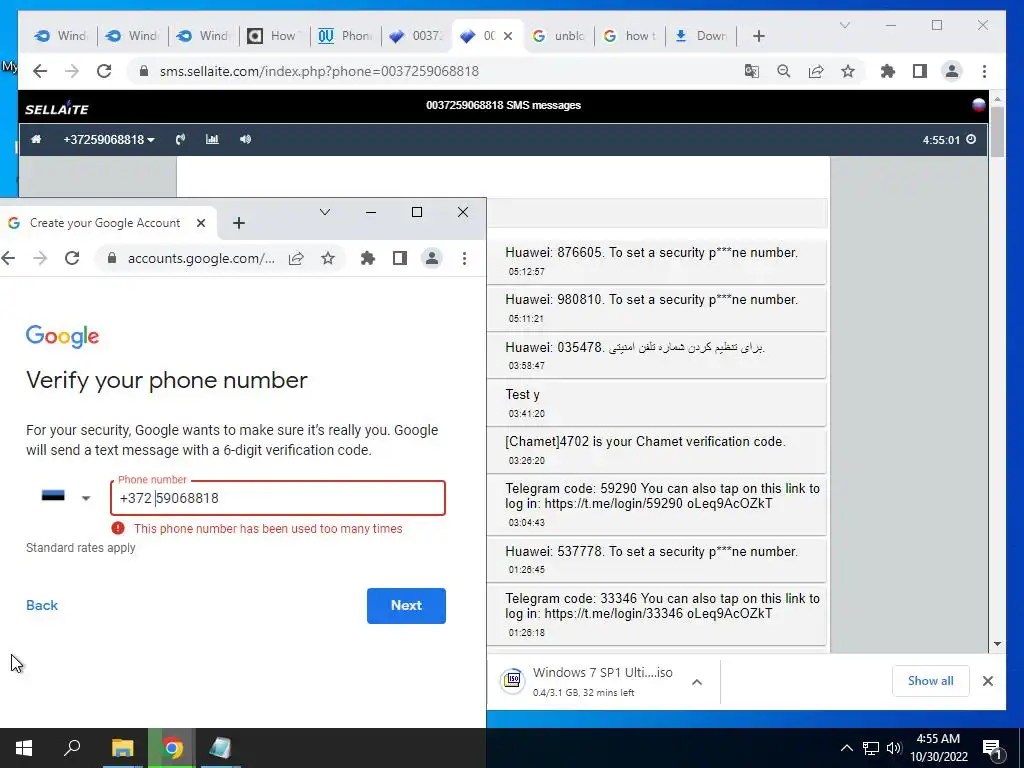
Task: Bookmark the Google Accounts page
Action: point(328,259)
